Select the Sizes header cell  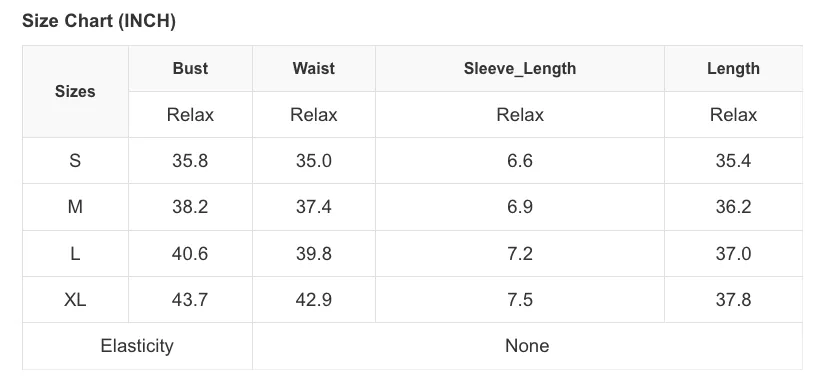point(75,91)
